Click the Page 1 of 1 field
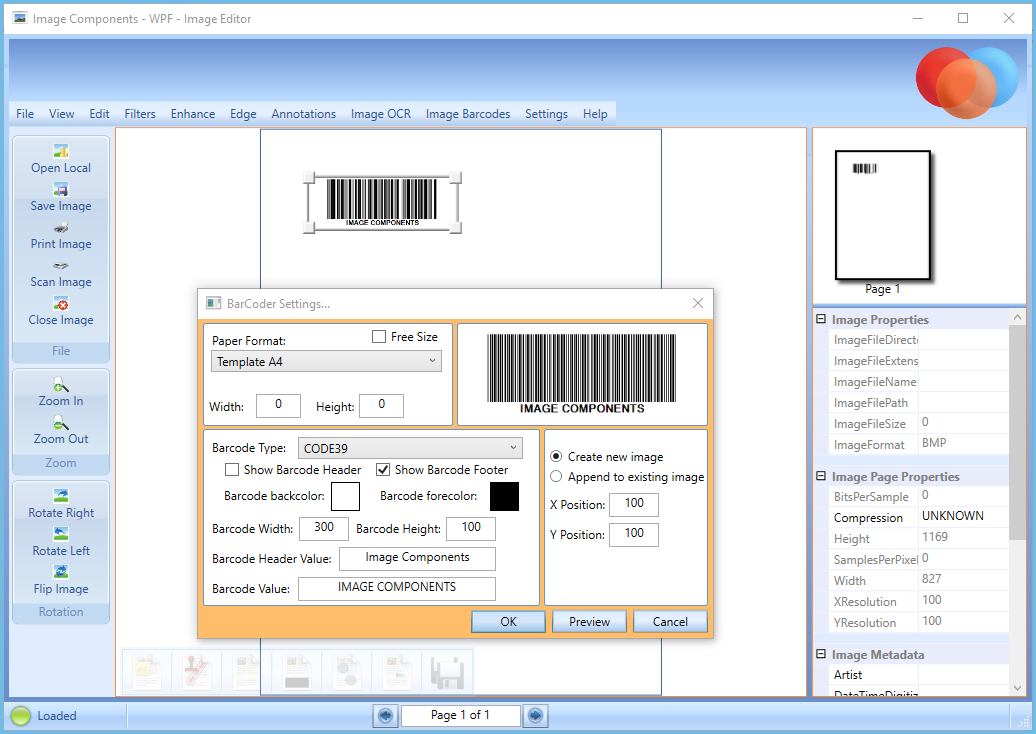 (x=461, y=716)
